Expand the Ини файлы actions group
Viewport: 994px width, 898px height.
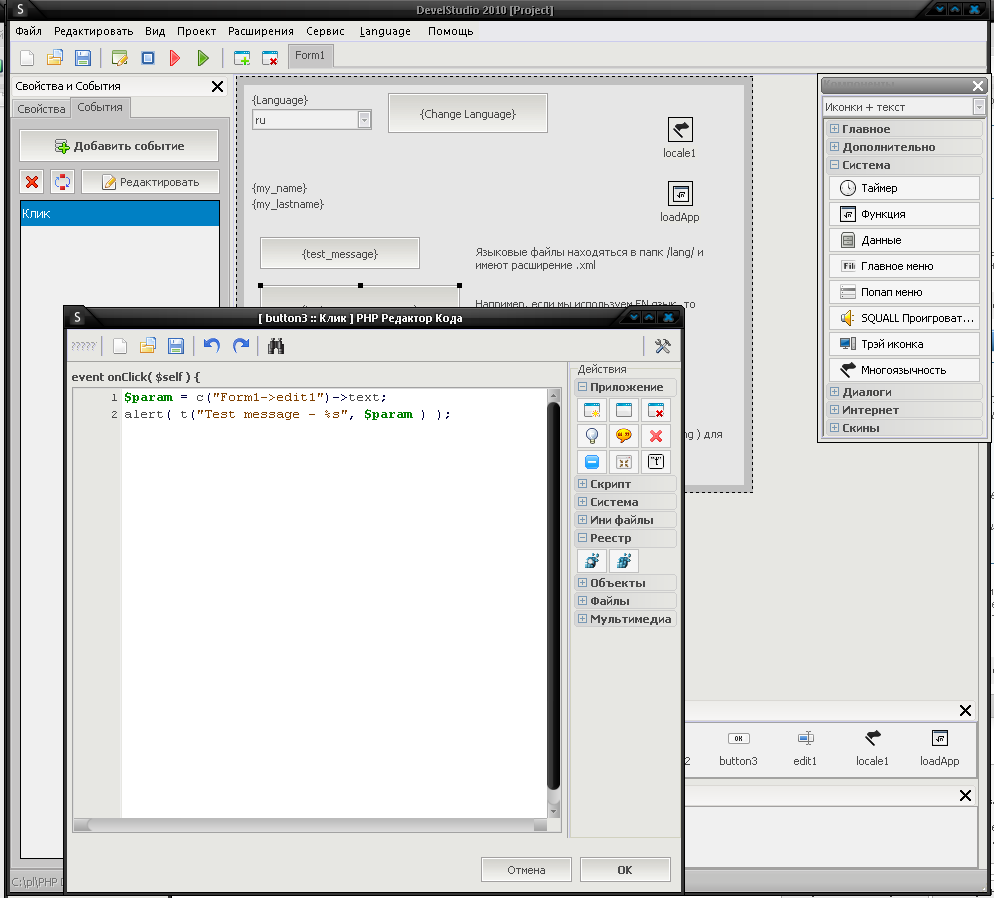point(583,520)
